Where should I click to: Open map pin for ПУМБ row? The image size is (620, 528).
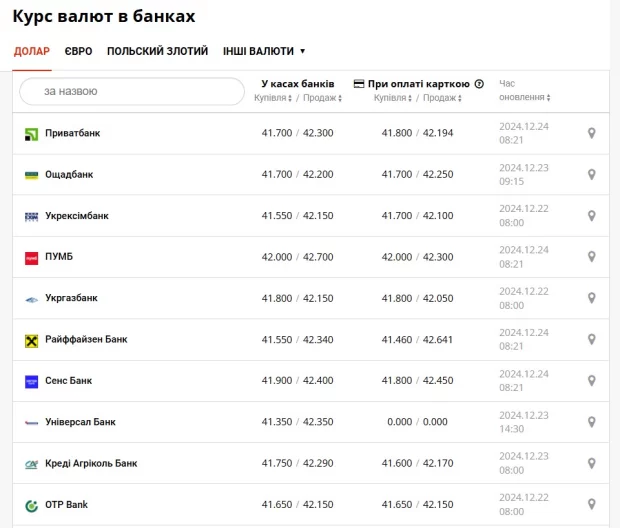pyautogui.click(x=591, y=257)
